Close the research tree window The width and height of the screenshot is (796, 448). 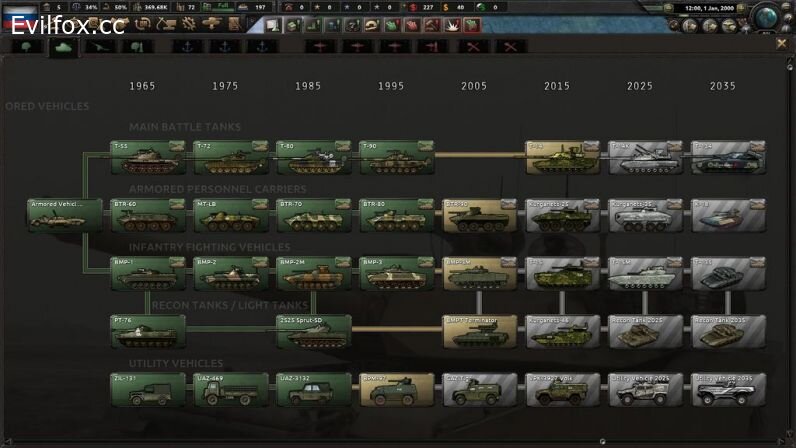pyautogui.click(x=782, y=44)
